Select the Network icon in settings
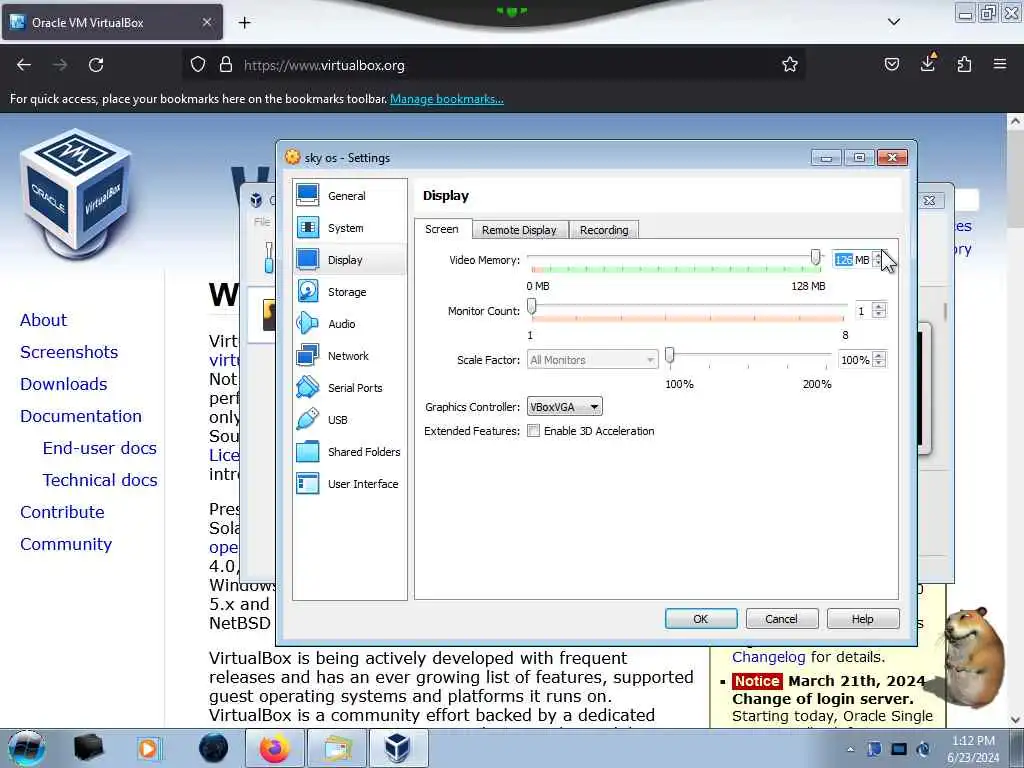The image size is (1024, 768). pos(308,355)
